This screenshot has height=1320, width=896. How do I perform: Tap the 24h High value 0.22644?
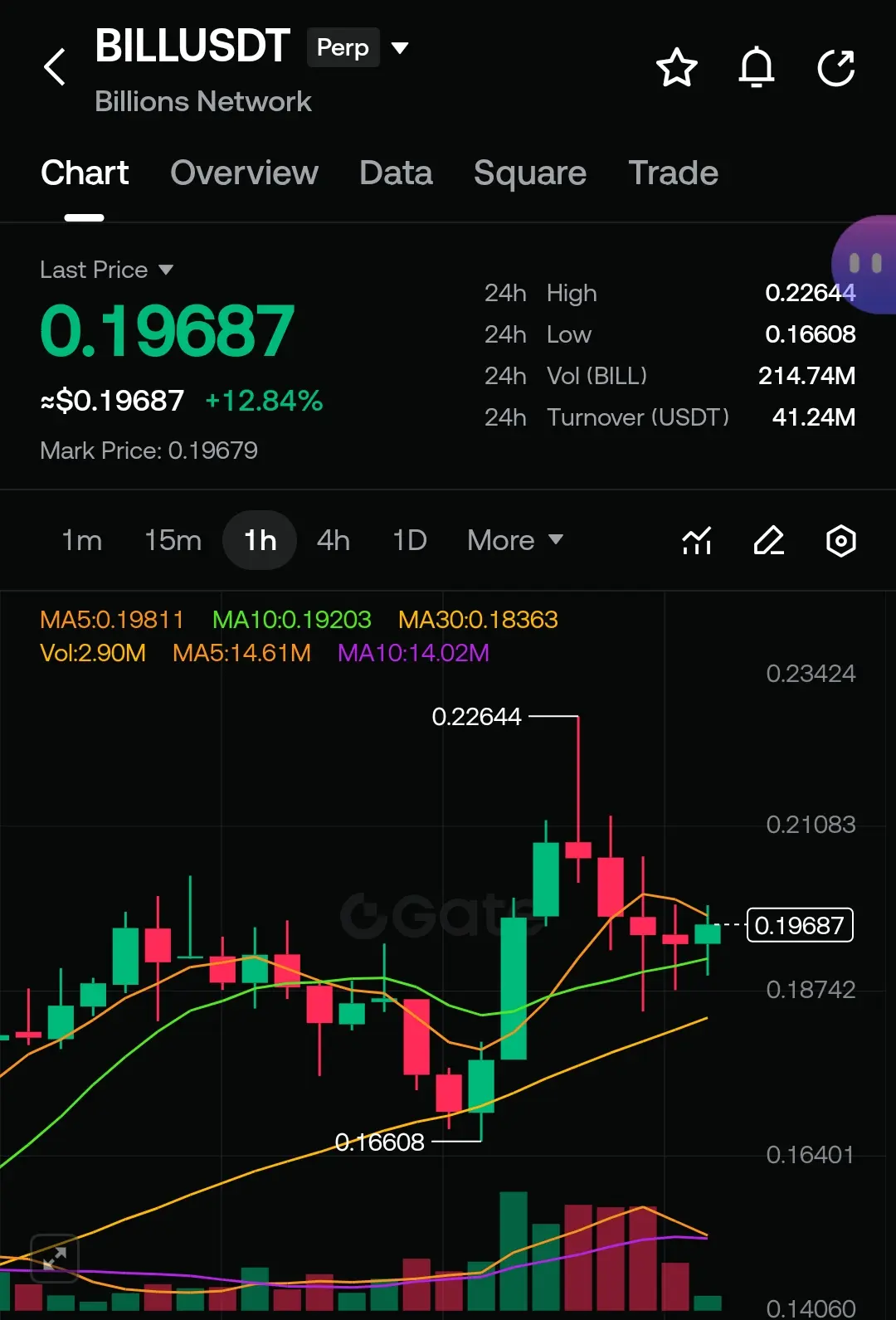(x=811, y=293)
